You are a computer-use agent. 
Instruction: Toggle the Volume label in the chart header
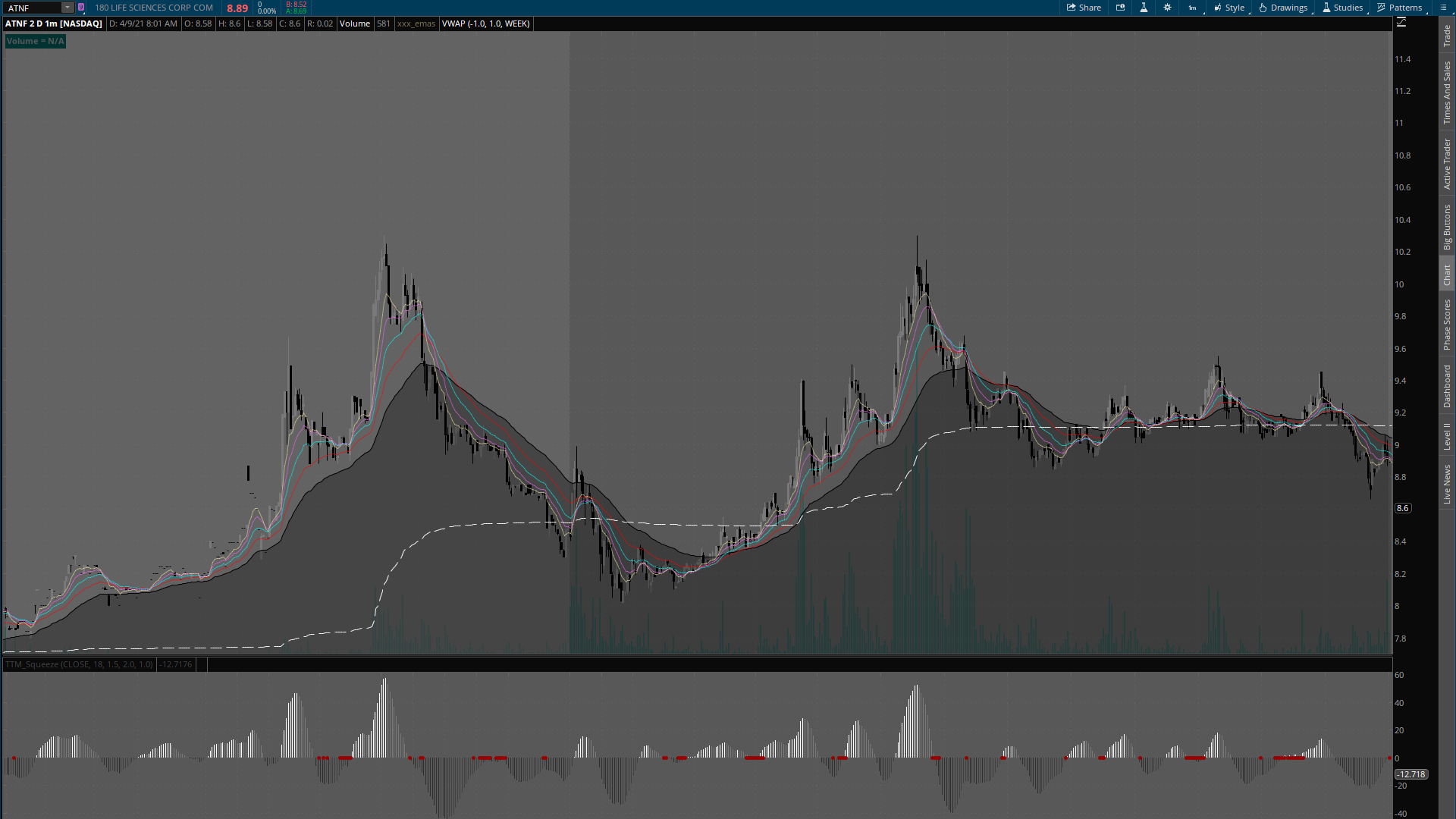(355, 24)
